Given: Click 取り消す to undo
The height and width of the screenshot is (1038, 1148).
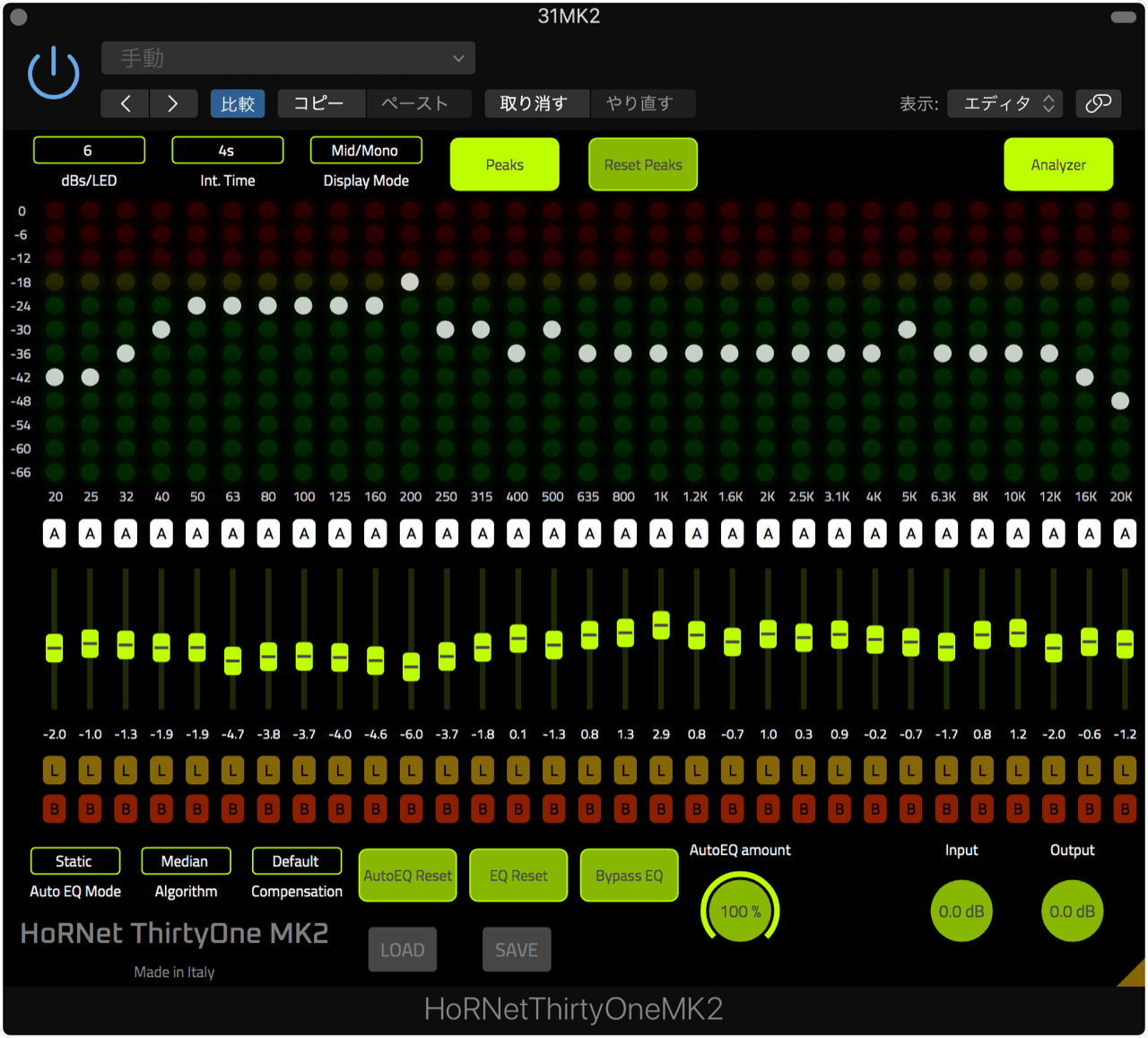Looking at the screenshot, I should (x=536, y=103).
